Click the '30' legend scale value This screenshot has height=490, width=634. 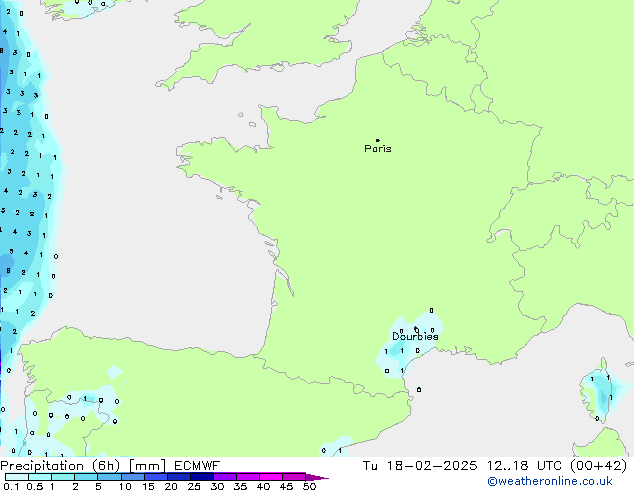coord(217,486)
